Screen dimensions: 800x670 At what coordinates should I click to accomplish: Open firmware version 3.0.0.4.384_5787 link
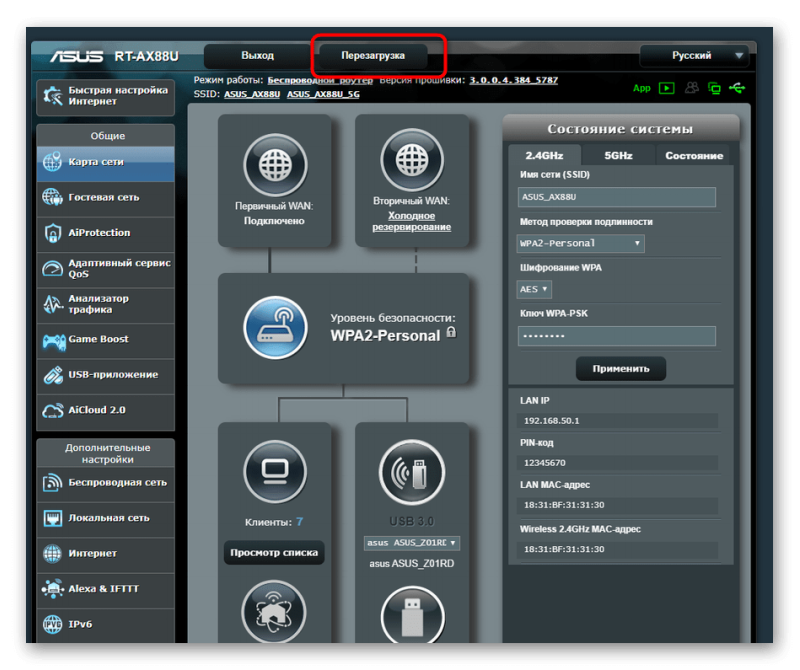tap(514, 80)
